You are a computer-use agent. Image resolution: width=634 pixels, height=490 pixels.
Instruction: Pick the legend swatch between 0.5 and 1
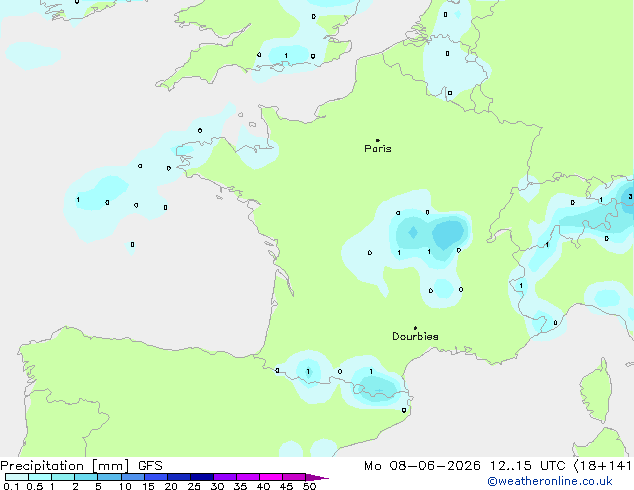pyautogui.click(x=40, y=477)
